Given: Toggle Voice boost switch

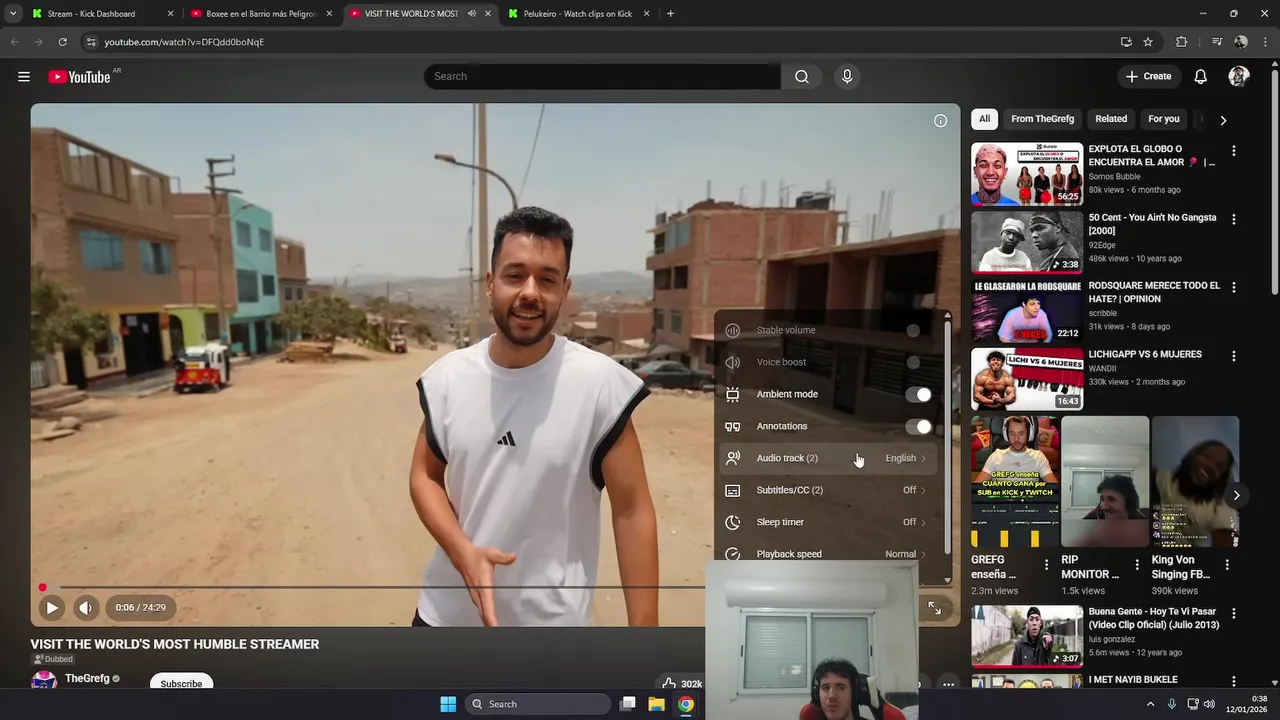Looking at the screenshot, I should click(913, 362).
